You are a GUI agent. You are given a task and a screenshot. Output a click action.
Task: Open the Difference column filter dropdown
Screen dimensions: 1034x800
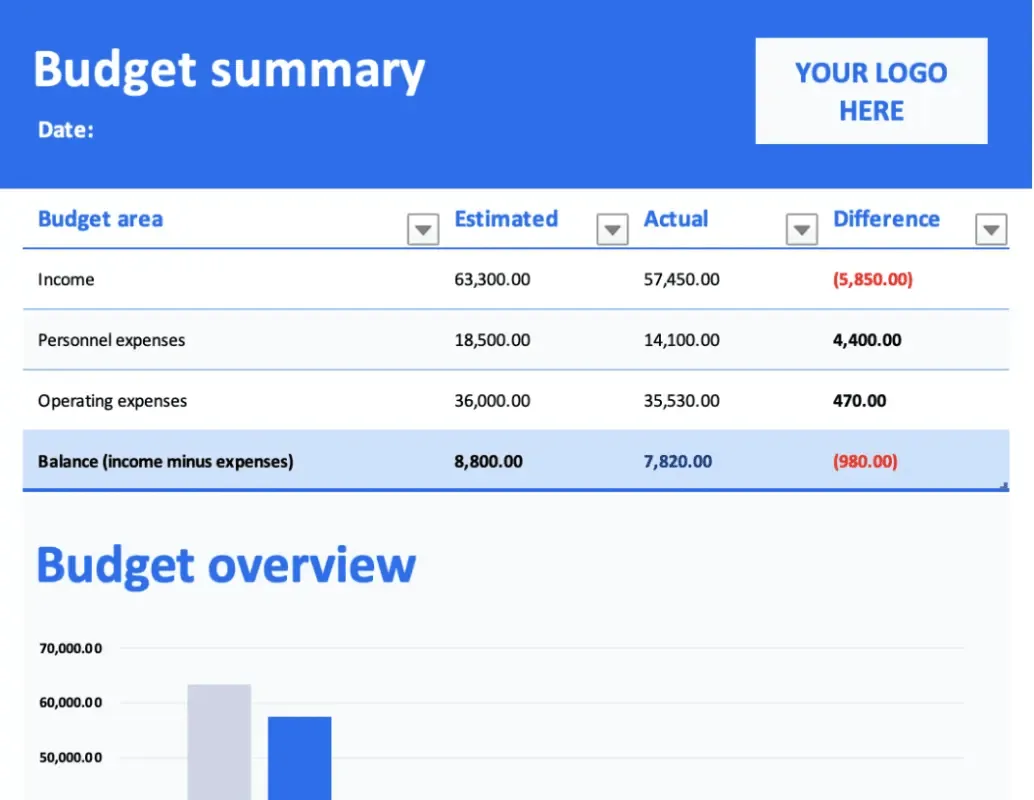(990, 229)
